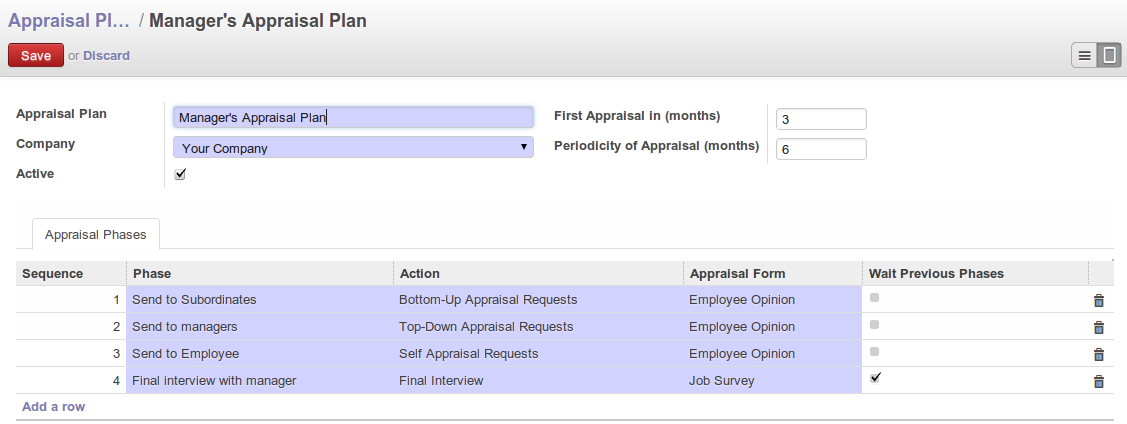Open the Company dropdown
This screenshot has width=1127, height=424.
point(353,148)
